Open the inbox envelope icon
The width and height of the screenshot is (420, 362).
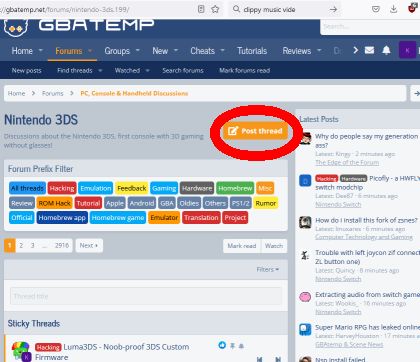[369, 50]
